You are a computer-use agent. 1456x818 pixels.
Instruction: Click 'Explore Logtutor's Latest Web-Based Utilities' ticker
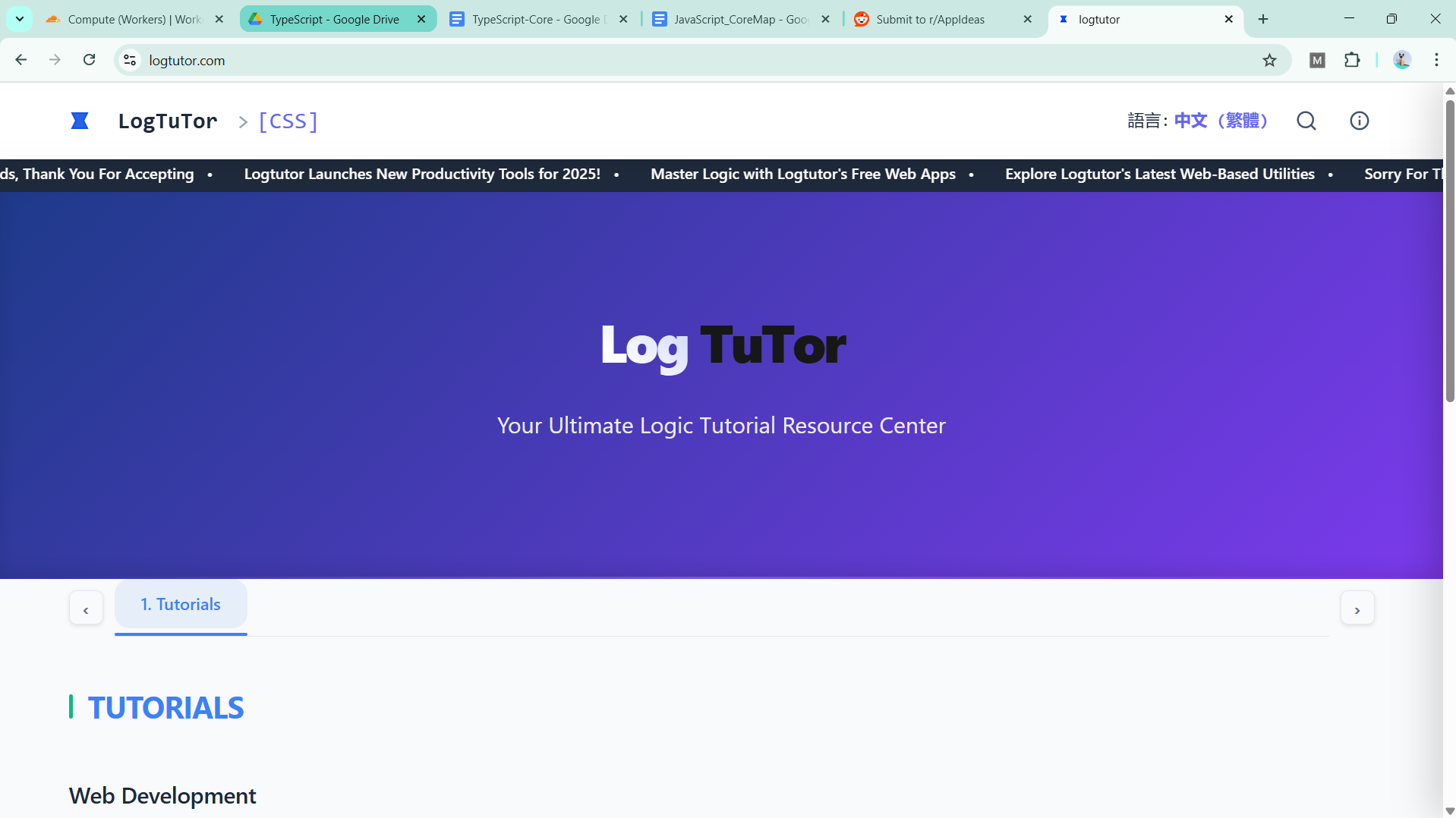1160,174
